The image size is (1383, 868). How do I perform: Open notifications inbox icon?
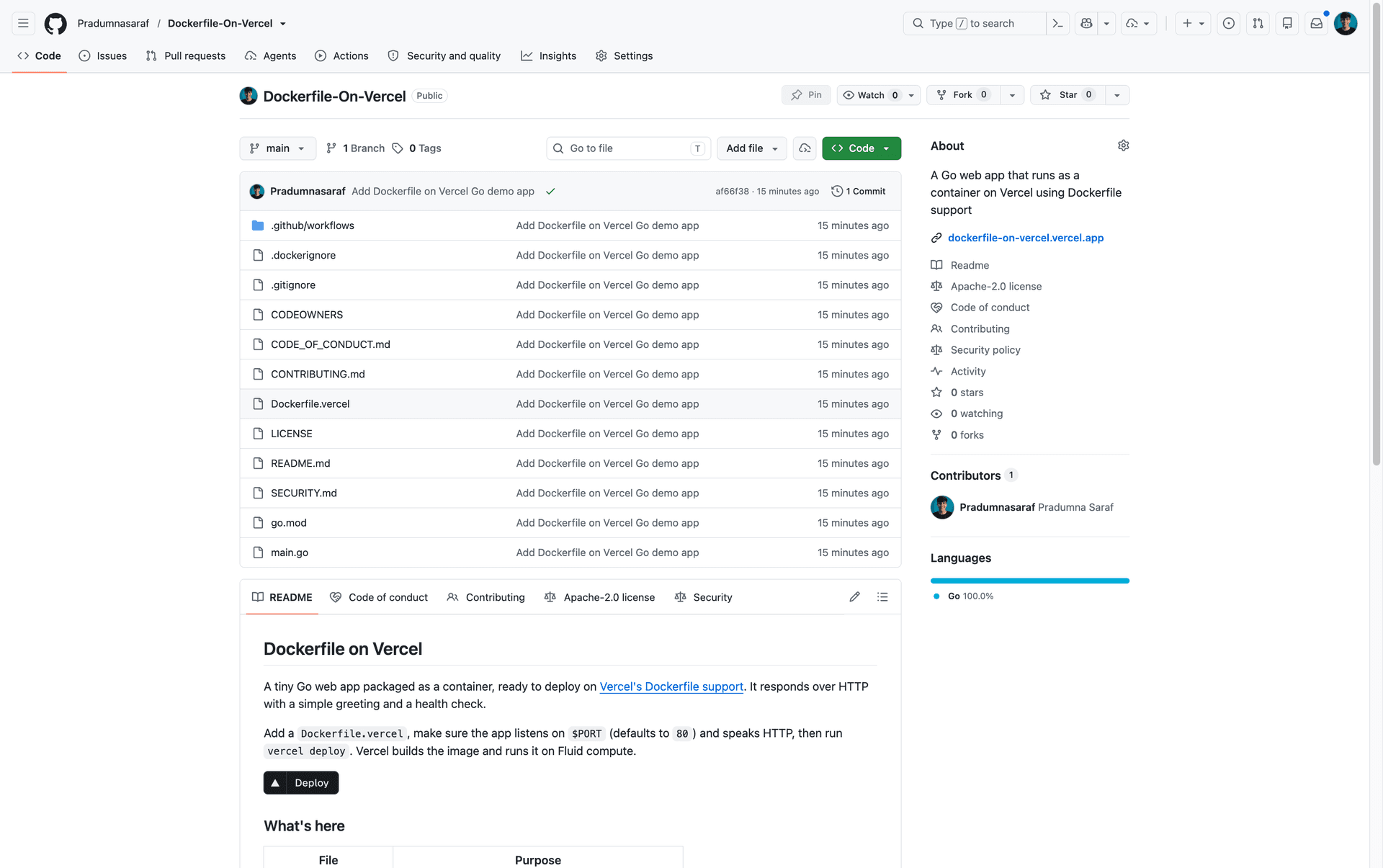tap(1316, 23)
